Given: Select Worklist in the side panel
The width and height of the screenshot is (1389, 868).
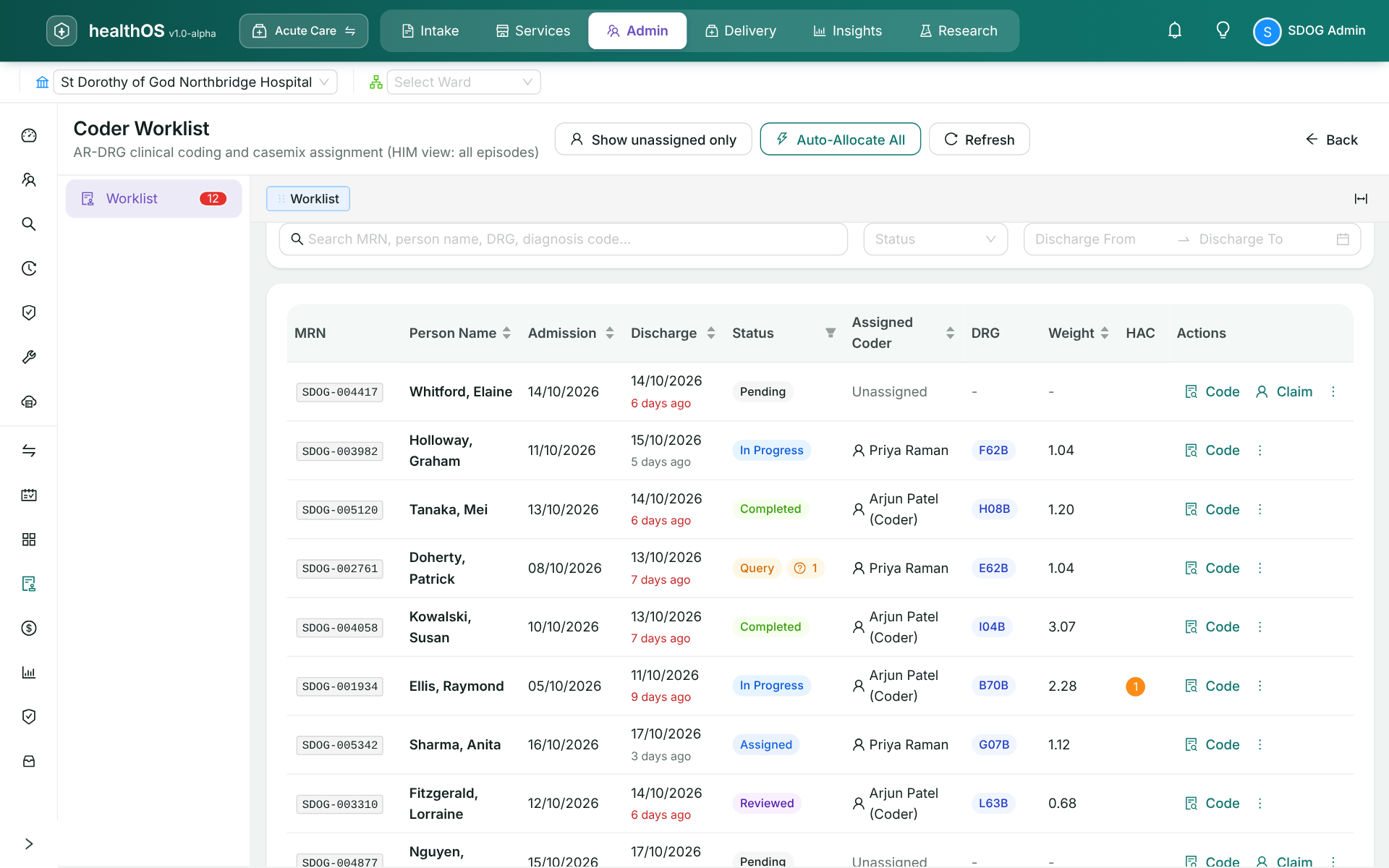Looking at the screenshot, I should [153, 199].
